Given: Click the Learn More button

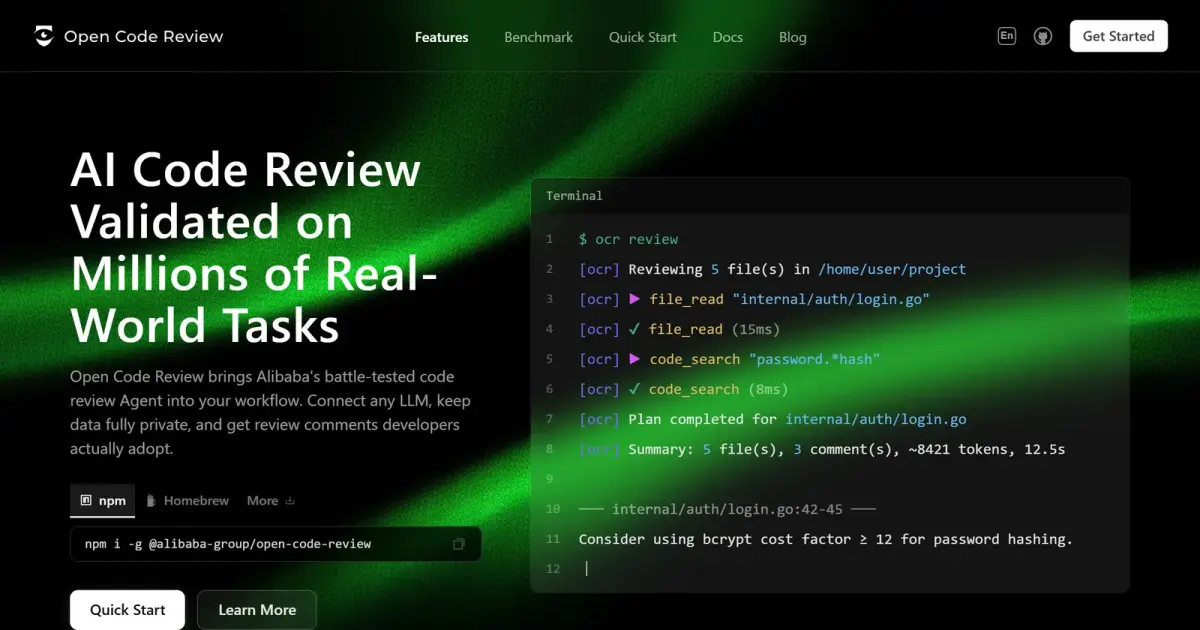Looking at the screenshot, I should pyautogui.click(x=257, y=610).
